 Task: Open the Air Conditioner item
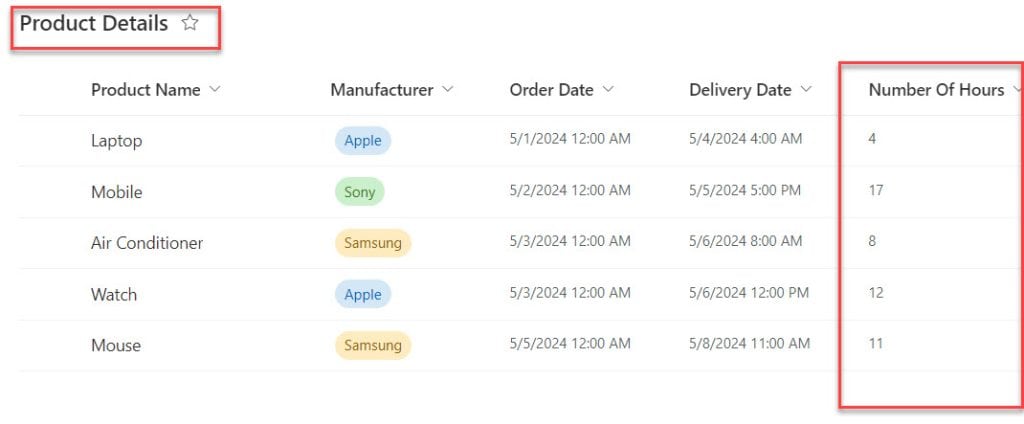click(x=147, y=243)
